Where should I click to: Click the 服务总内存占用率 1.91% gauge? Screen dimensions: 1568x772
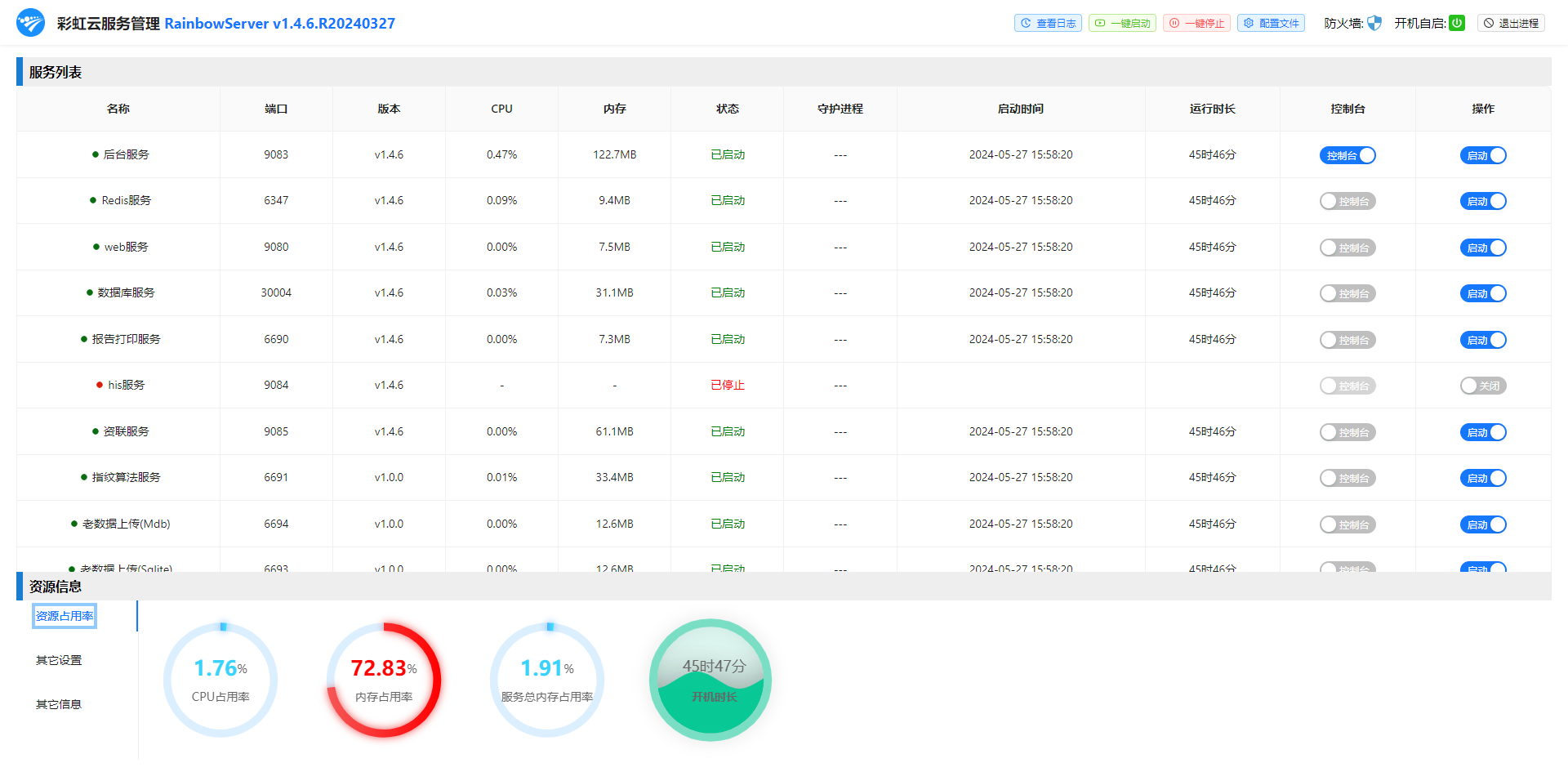[x=547, y=680]
